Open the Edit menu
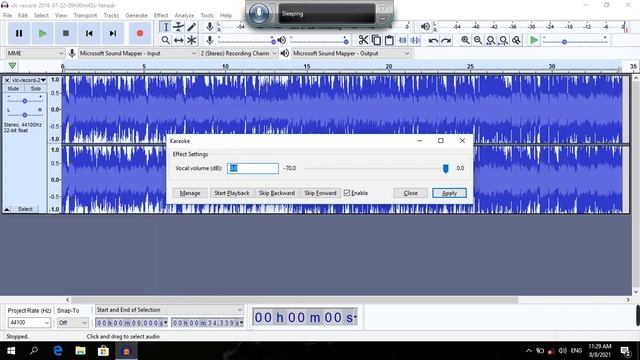This screenshot has height=360, width=640. tap(23, 15)
